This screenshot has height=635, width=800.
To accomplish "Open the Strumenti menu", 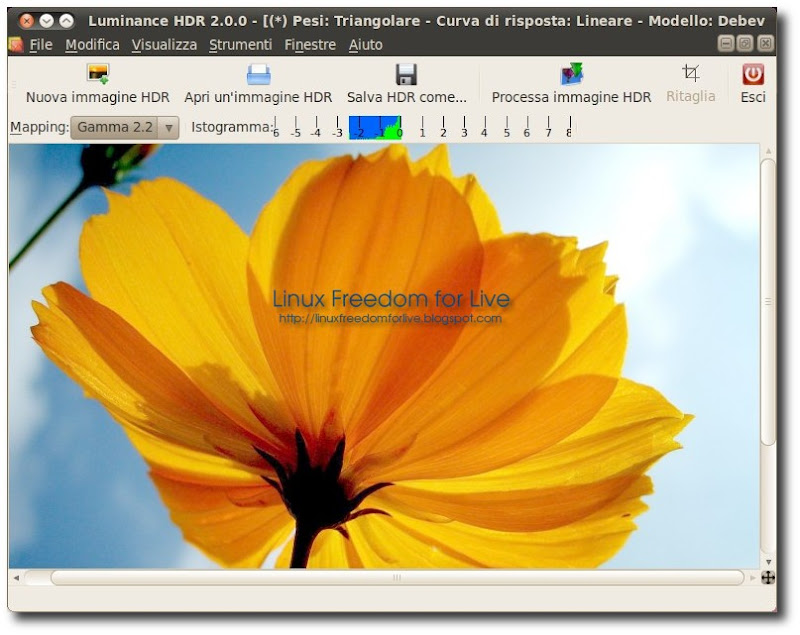I will coord(240,45).
